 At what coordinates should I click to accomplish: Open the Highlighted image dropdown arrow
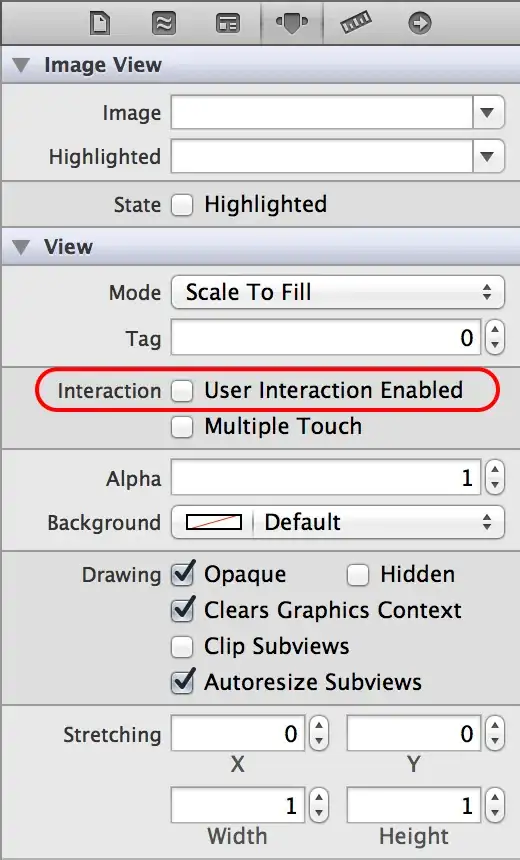pyautogui.click(x=488, y=156)
